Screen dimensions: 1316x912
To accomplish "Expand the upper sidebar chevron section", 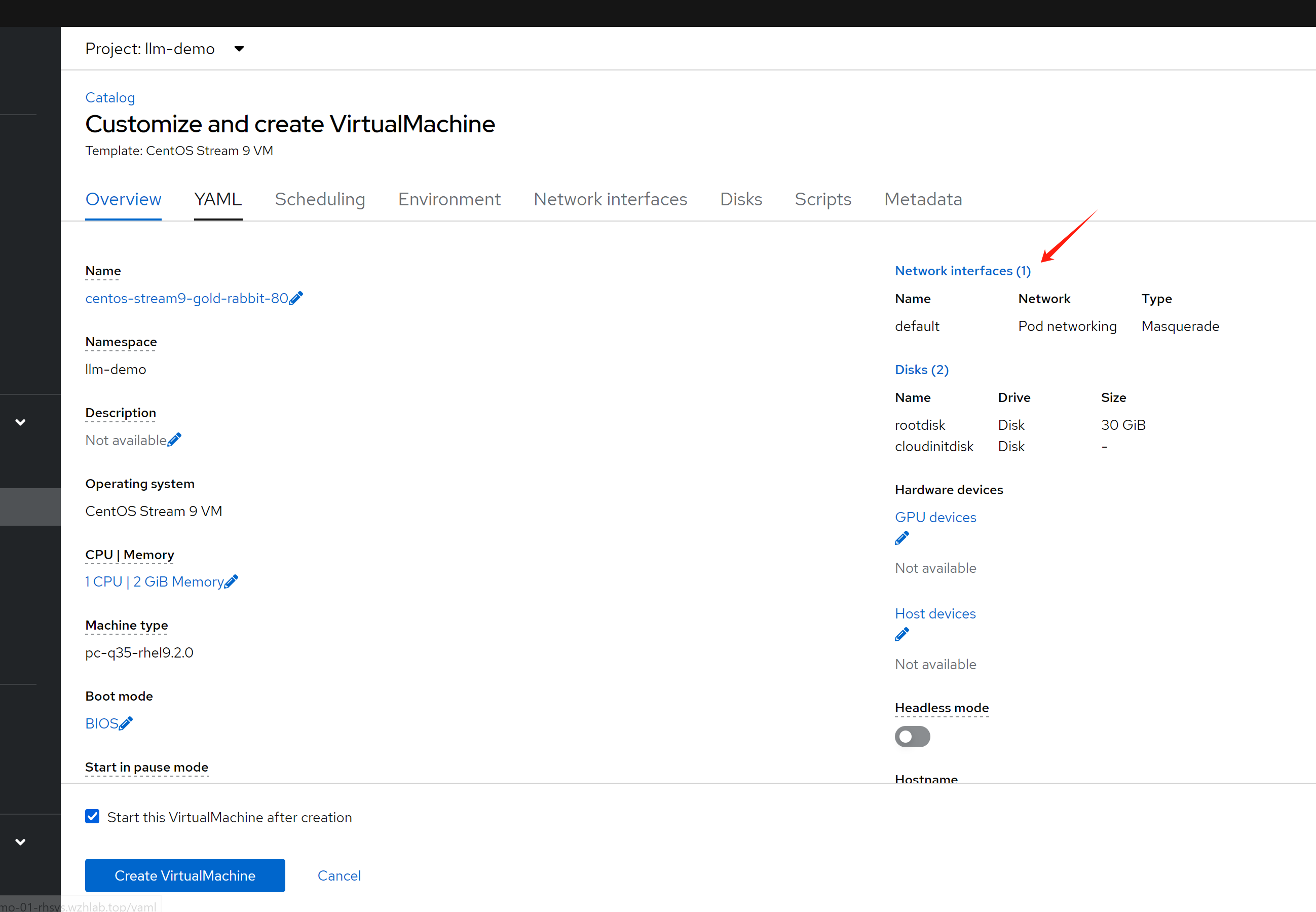I will click(21, 422).
